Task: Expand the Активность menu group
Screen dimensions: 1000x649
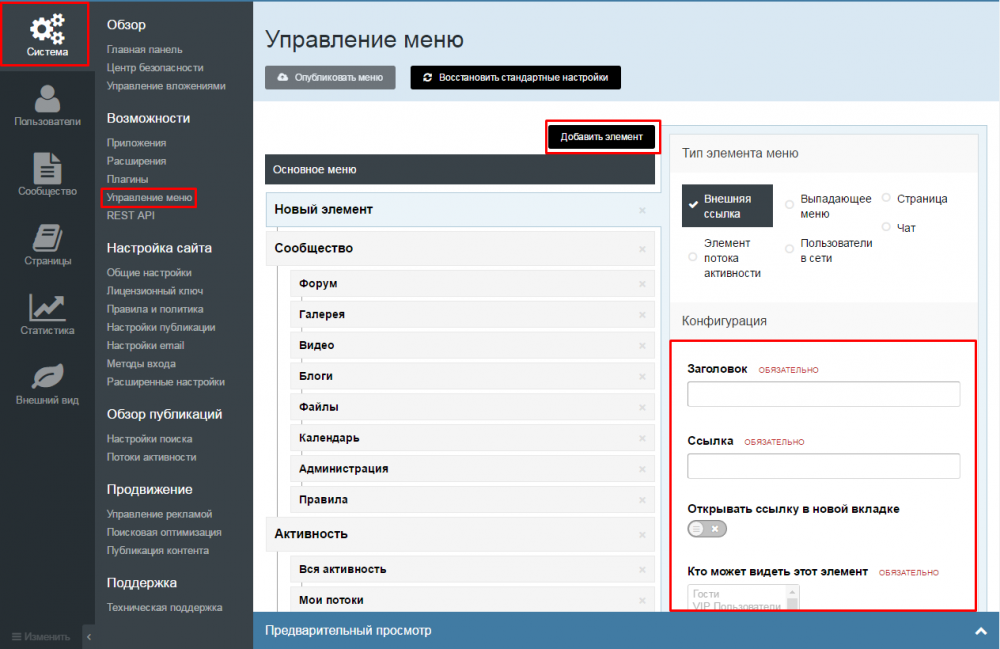Action: tap(311, 534)
